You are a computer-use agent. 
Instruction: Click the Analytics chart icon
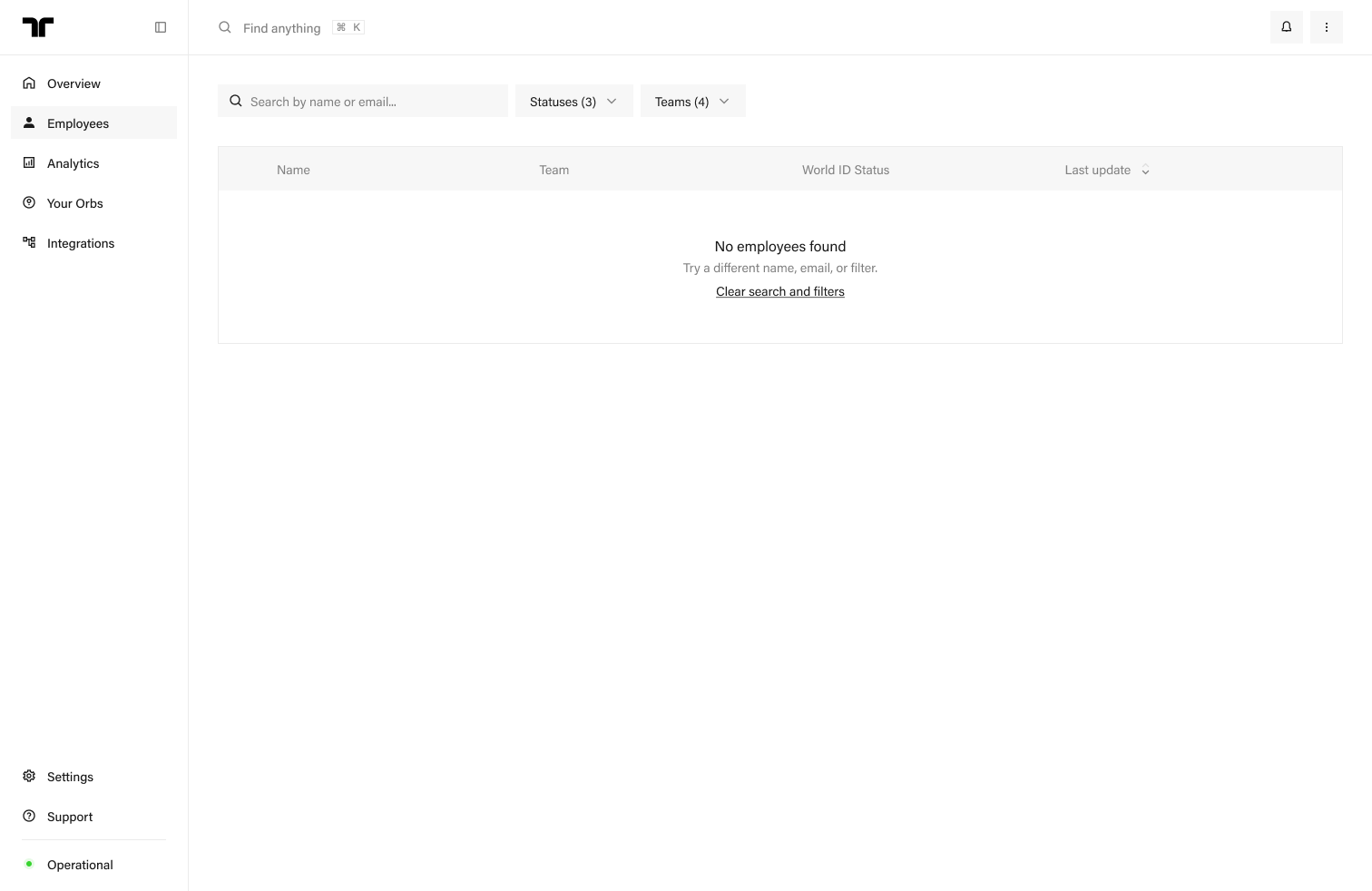pyautogui.click(x=29, y=162)
